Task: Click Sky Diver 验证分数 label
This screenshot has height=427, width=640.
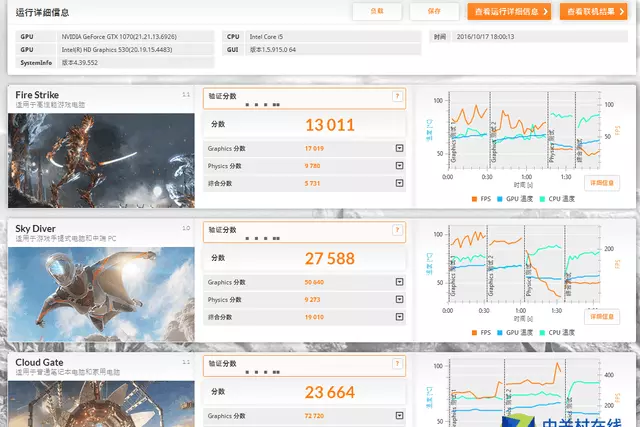Action: (222, 230)
